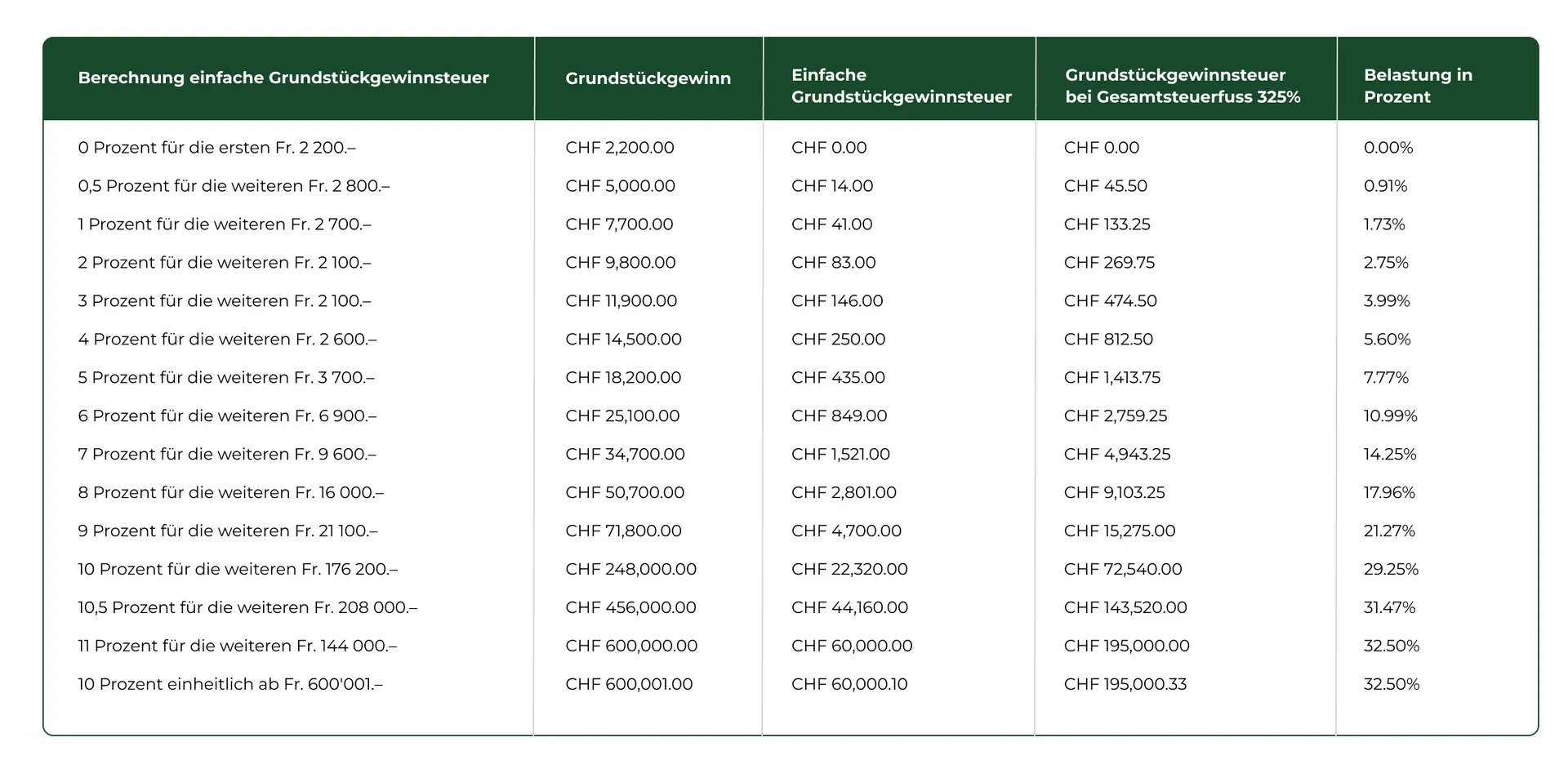Screen dimensions: 1568x773
Task: Select the Einfache Grundstückgewinnsteuer header
Action: tap(901, 86)
